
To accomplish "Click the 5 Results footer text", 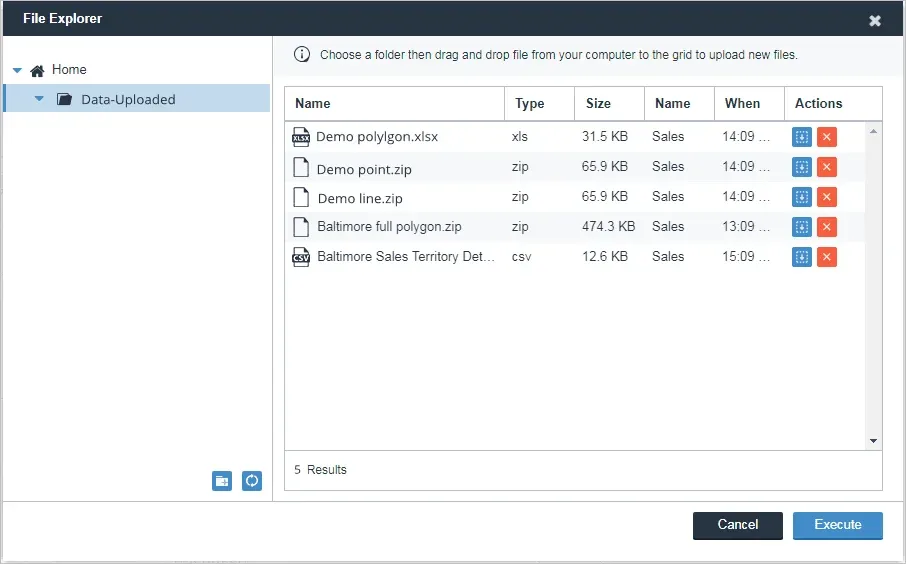I will (x=320, y=470).
